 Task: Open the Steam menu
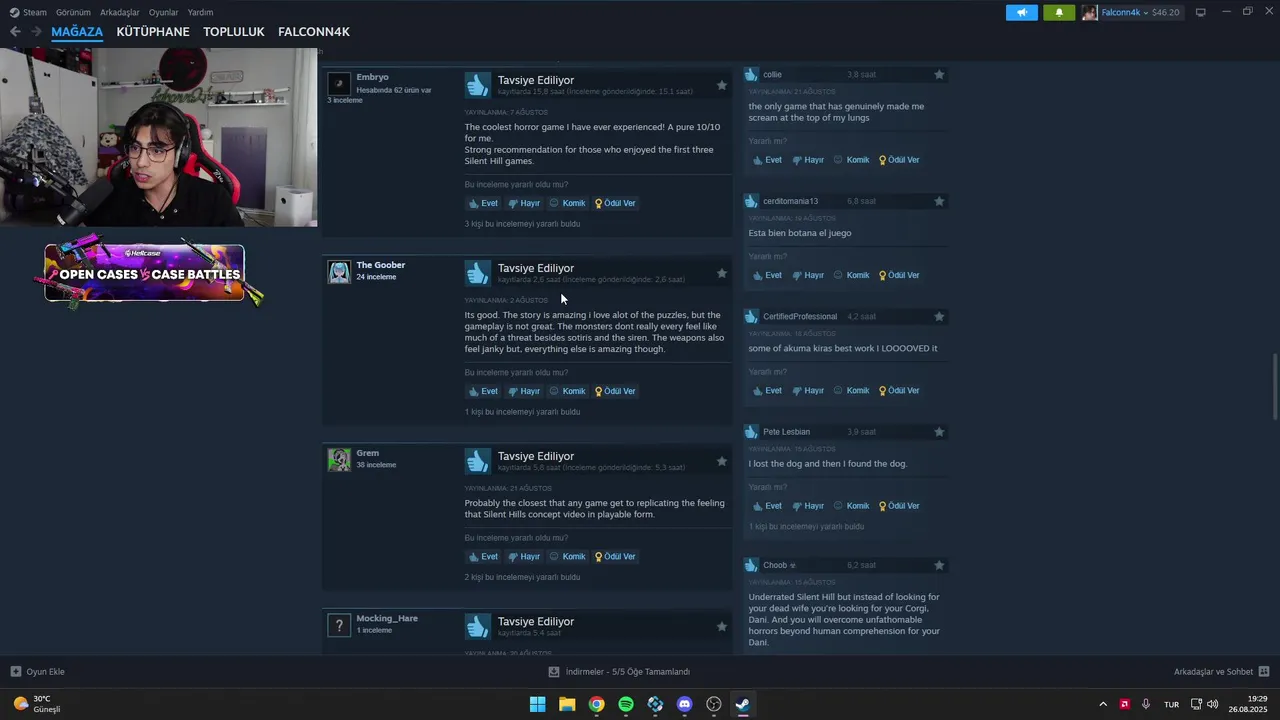pyautogui.click(x=28, y=12)
